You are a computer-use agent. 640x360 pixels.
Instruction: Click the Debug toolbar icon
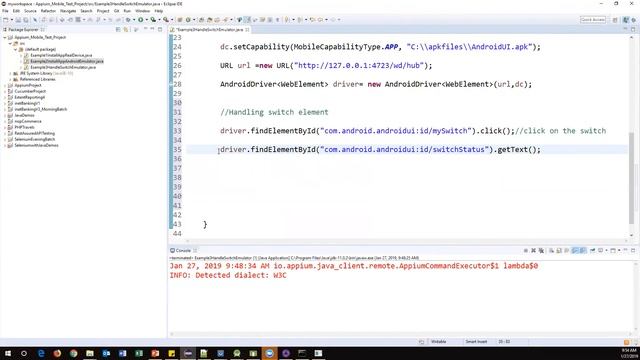pos(128,20)
